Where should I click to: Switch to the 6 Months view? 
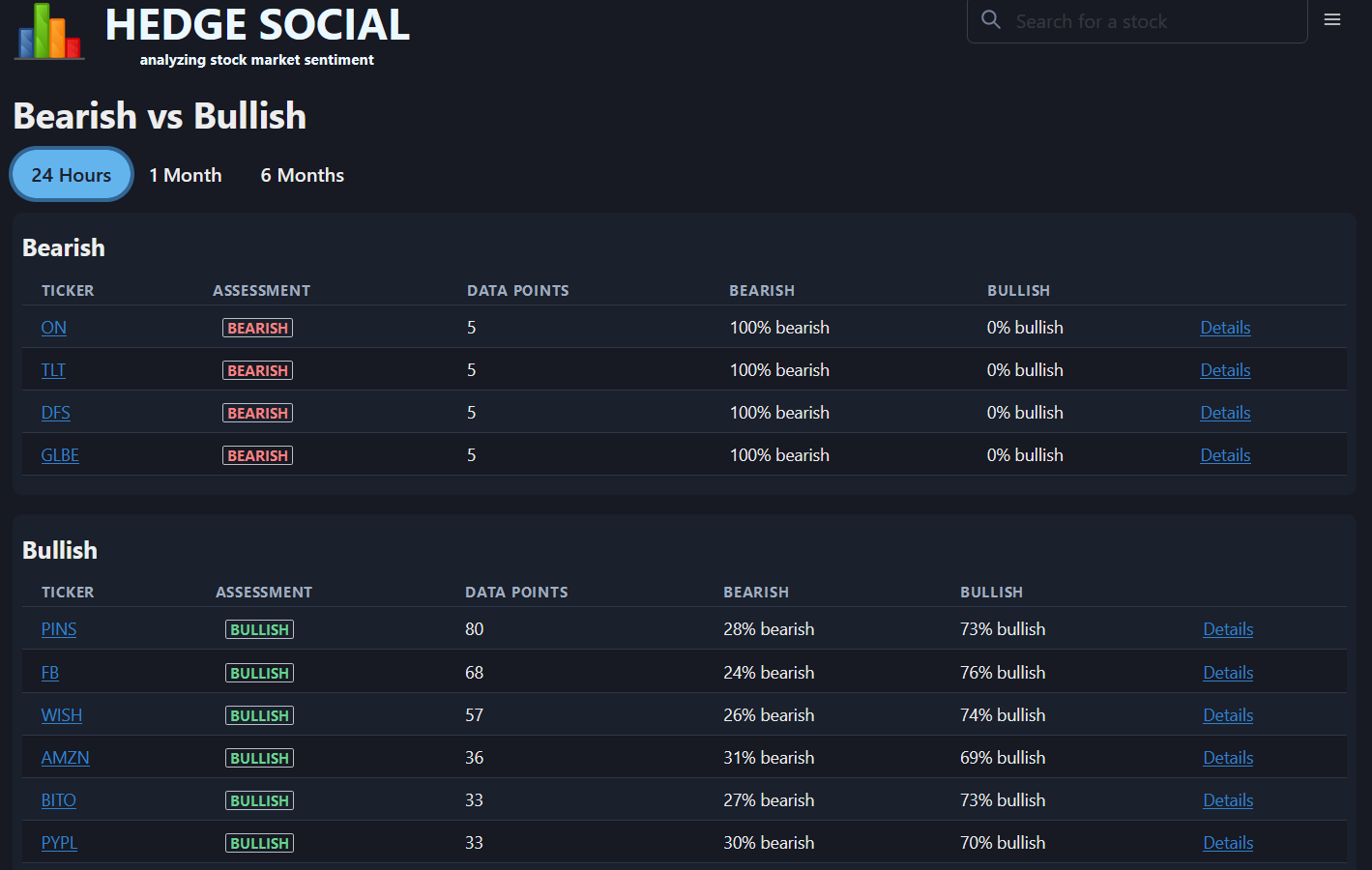(302, 175)
